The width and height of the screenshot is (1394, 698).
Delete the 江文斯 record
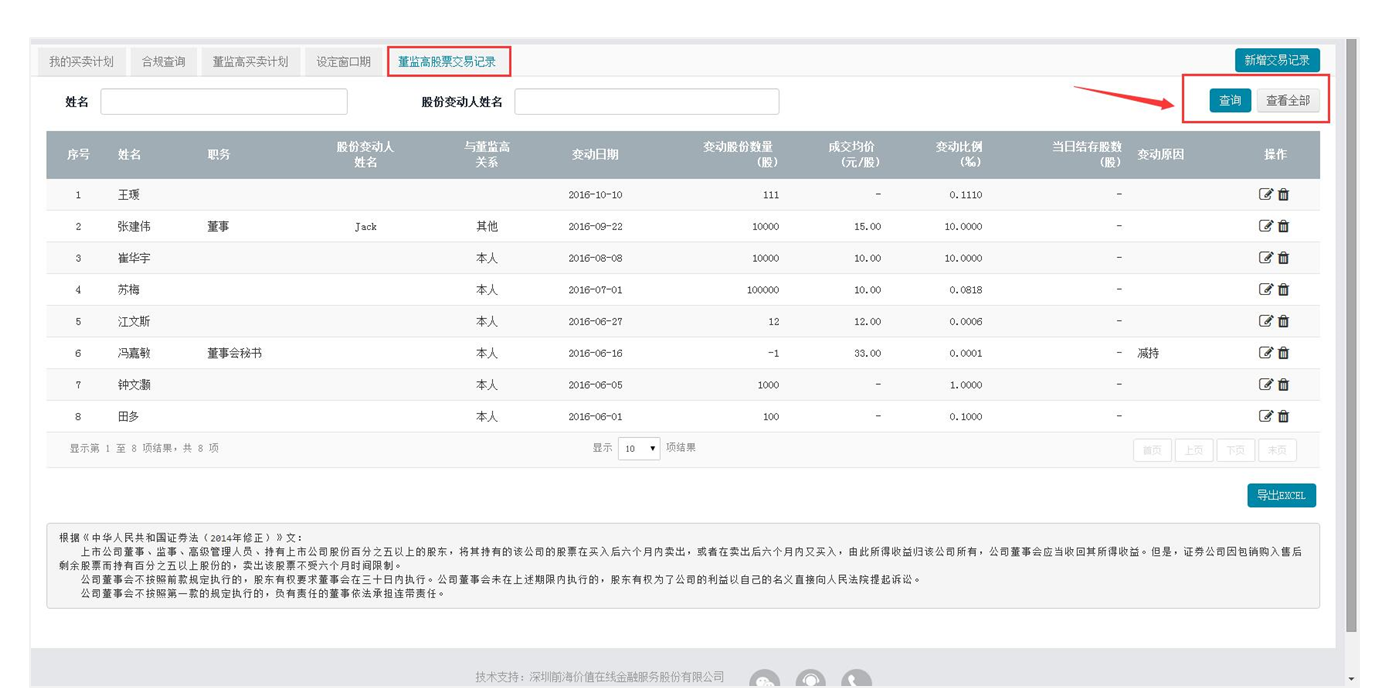coord(1284,321)
